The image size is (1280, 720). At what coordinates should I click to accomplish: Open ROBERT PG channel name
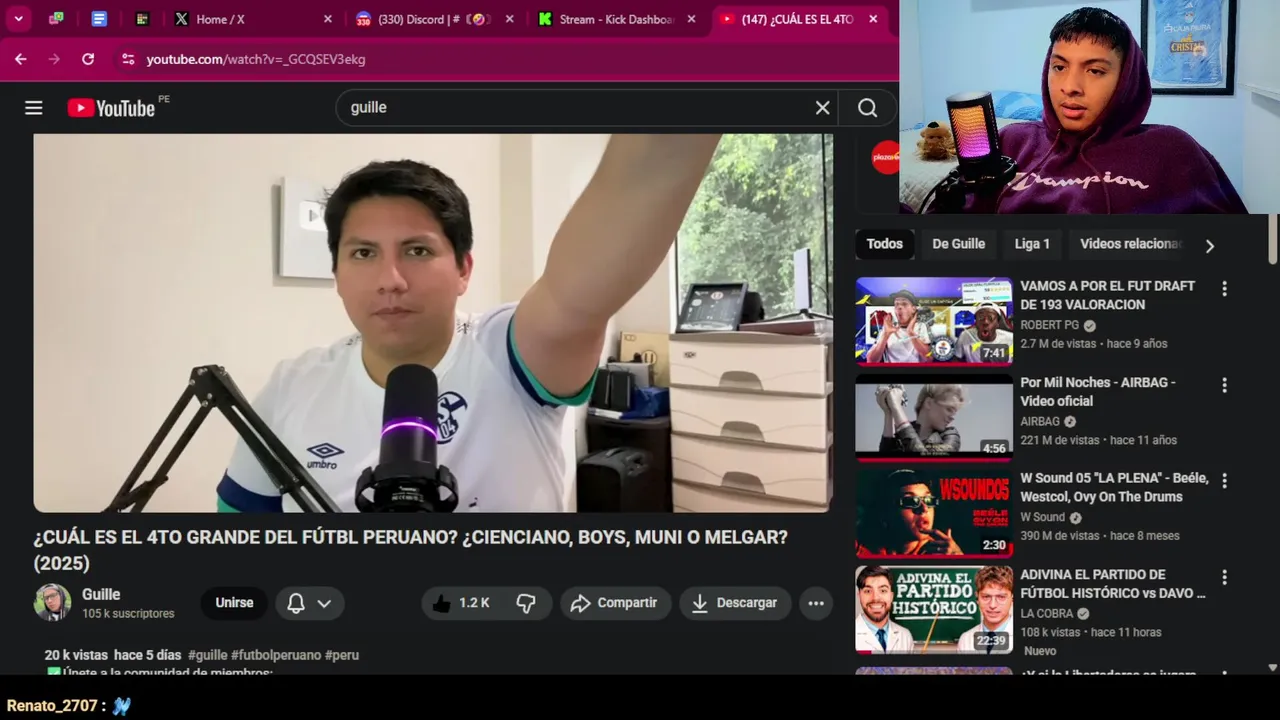(x=1049, y=325)
